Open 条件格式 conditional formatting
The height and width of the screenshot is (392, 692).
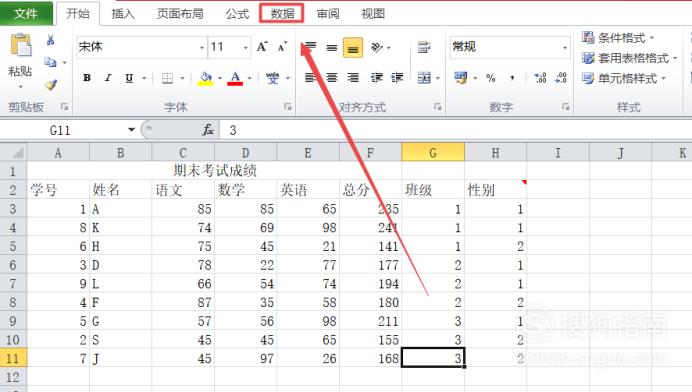(x=618, y=38)
